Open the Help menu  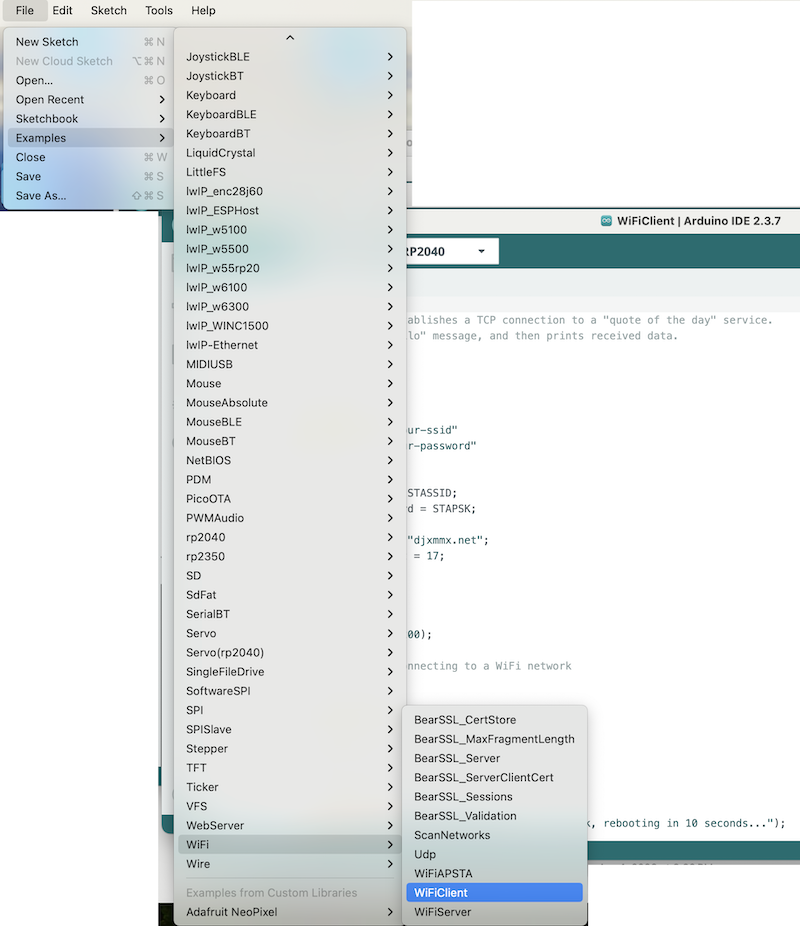click(x=203, y=11)
